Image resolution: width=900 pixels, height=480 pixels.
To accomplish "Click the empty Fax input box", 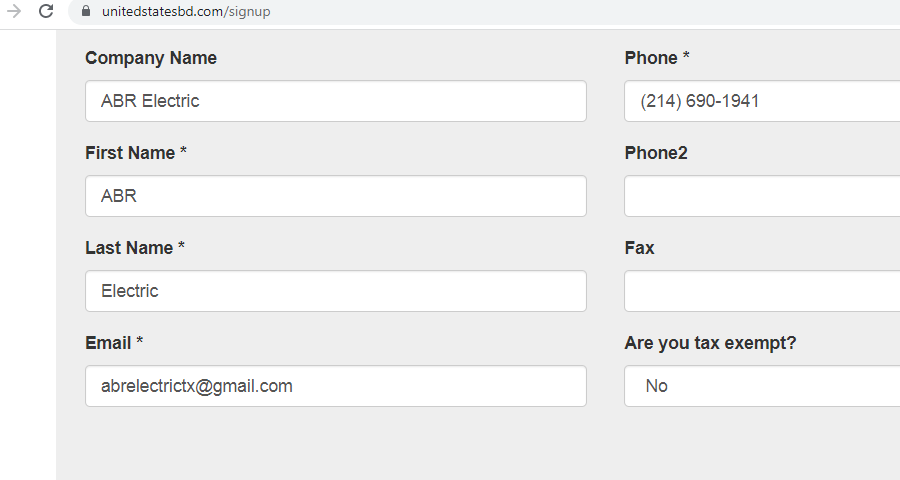I will pyautogui.click(x=760, y=291).
